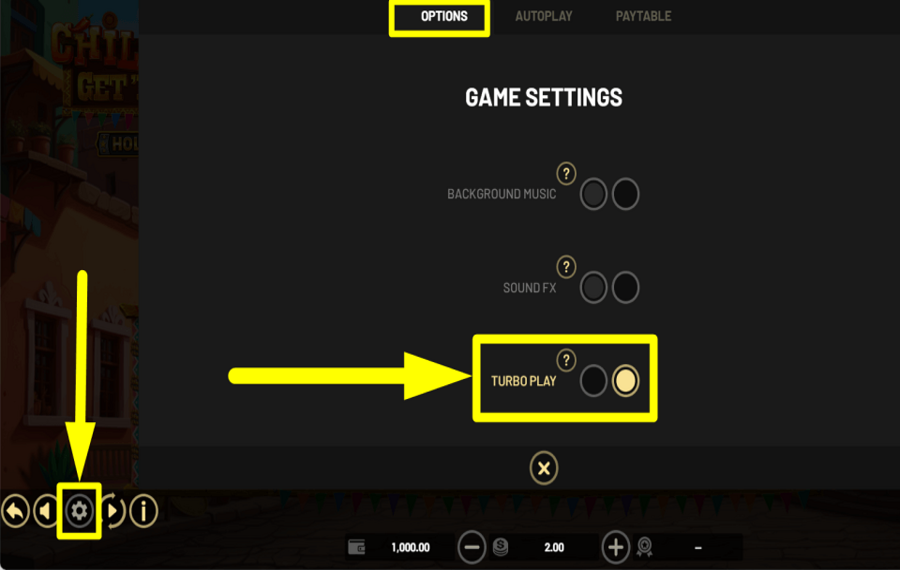Screen dimensions: 900x570
Task: Select the Options tab
Action: [x=444, y=16]
